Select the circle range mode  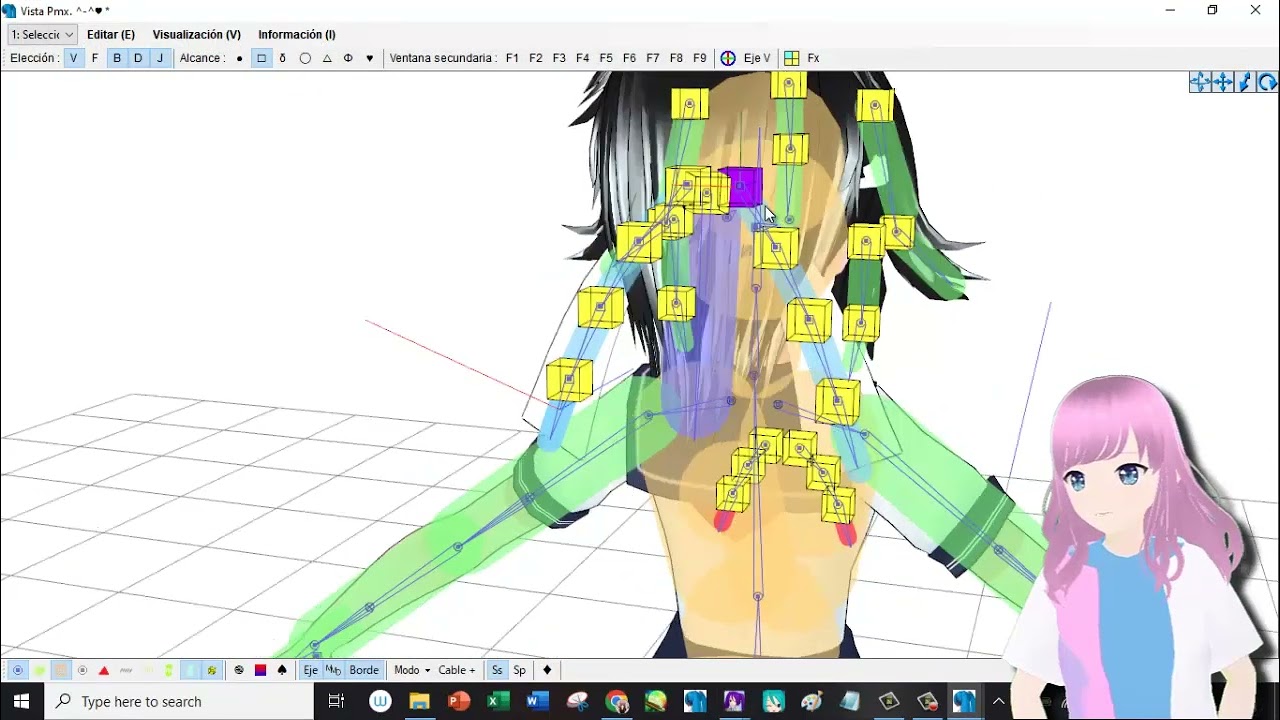pos(305,58)
